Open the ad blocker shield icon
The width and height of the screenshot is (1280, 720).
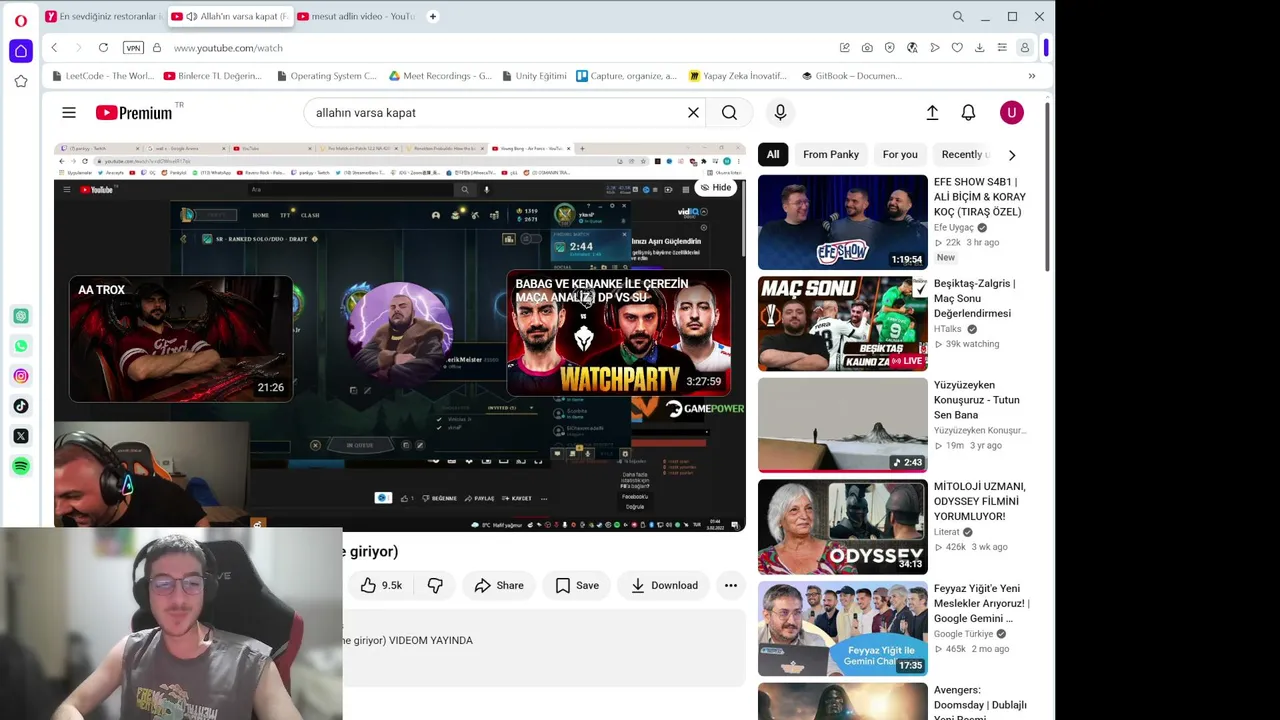click(889, 48)
